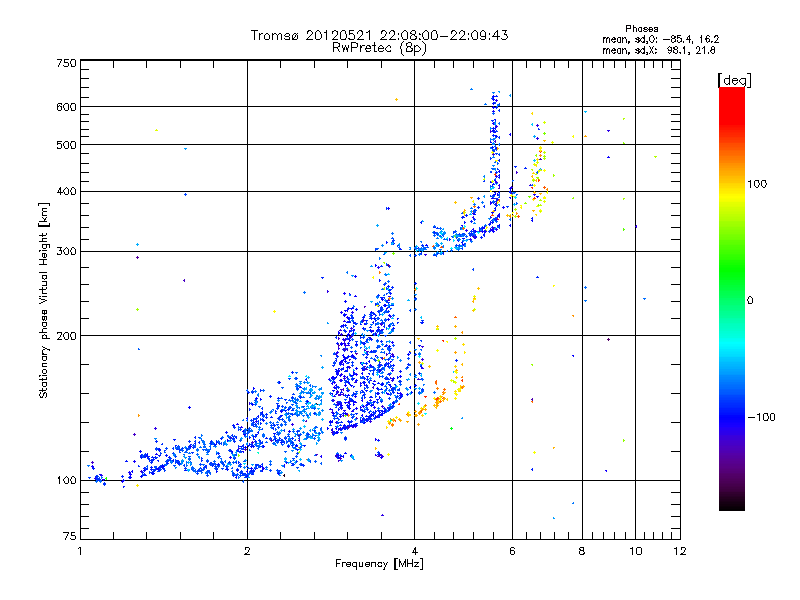
Task: Click the y-axis tick label '200'
Action: [67, 336]
